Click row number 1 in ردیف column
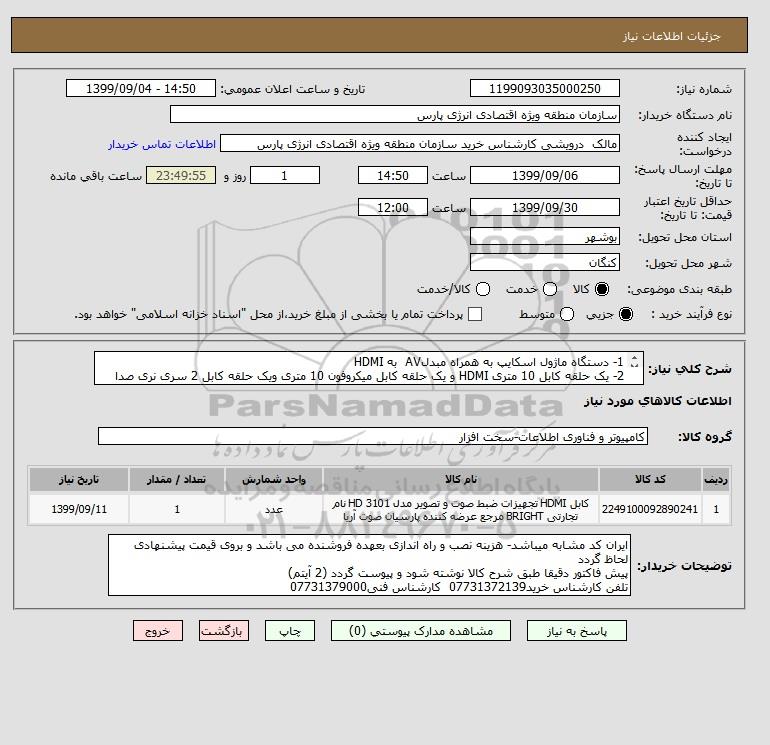This screenshot has height=745, width=770. click(x=716, y=509)
